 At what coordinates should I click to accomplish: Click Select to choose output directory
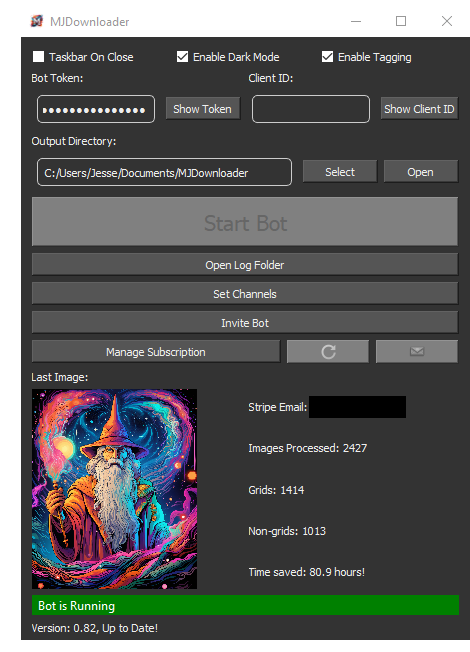(340, 172)
